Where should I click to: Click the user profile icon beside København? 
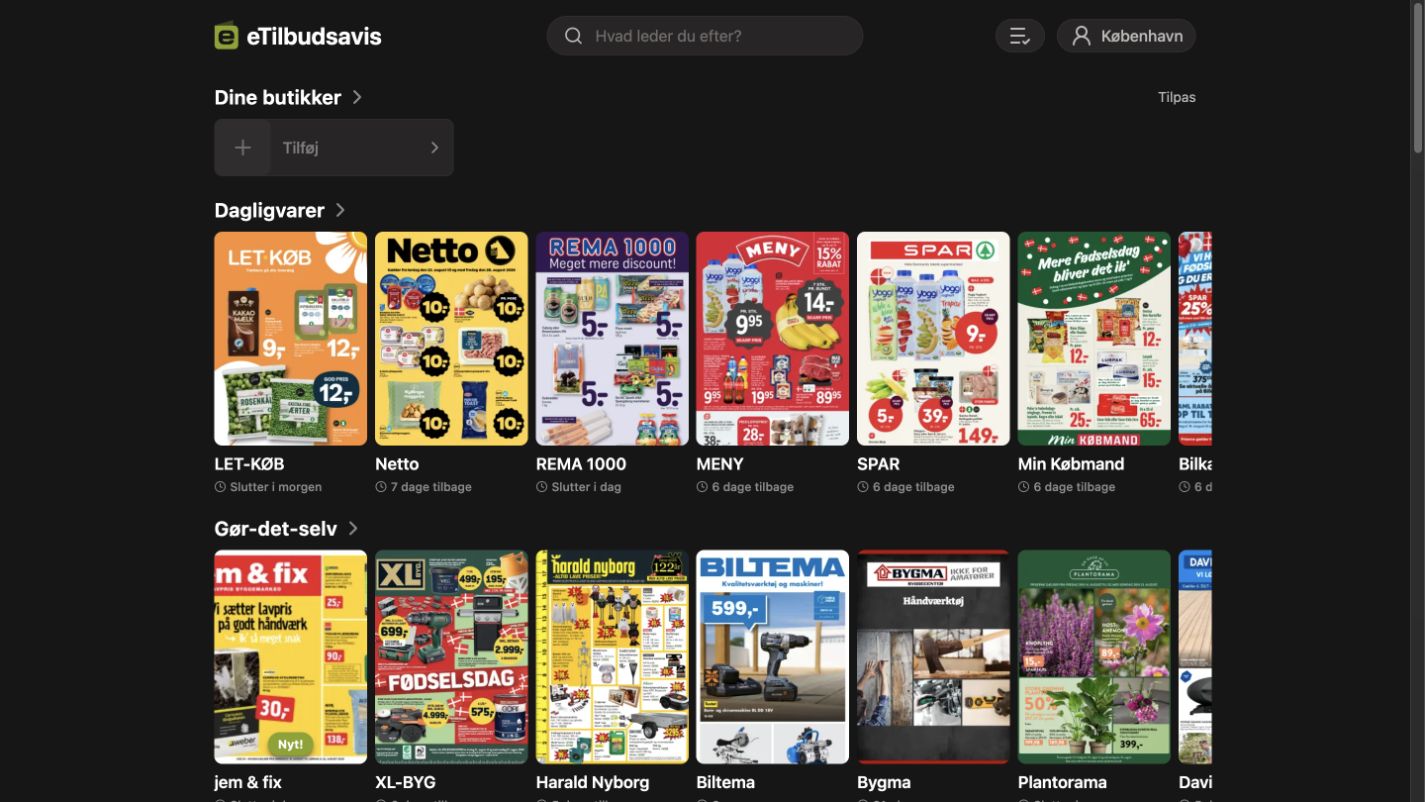tap(1081, 36)
